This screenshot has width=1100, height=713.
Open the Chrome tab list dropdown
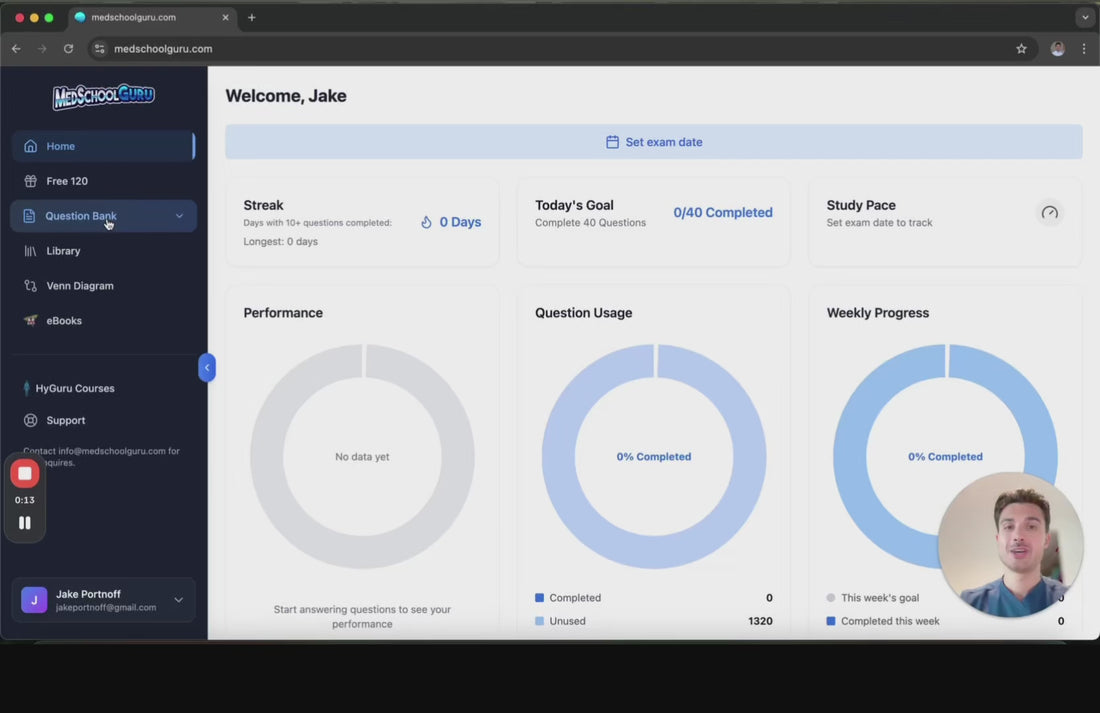coord(1085,17)
